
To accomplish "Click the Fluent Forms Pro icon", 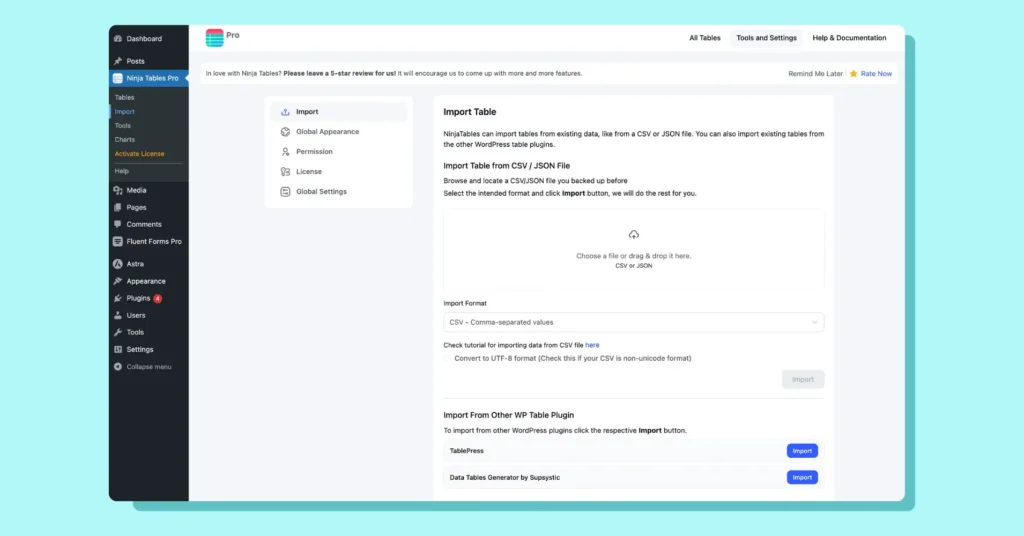I will [118, 242].
